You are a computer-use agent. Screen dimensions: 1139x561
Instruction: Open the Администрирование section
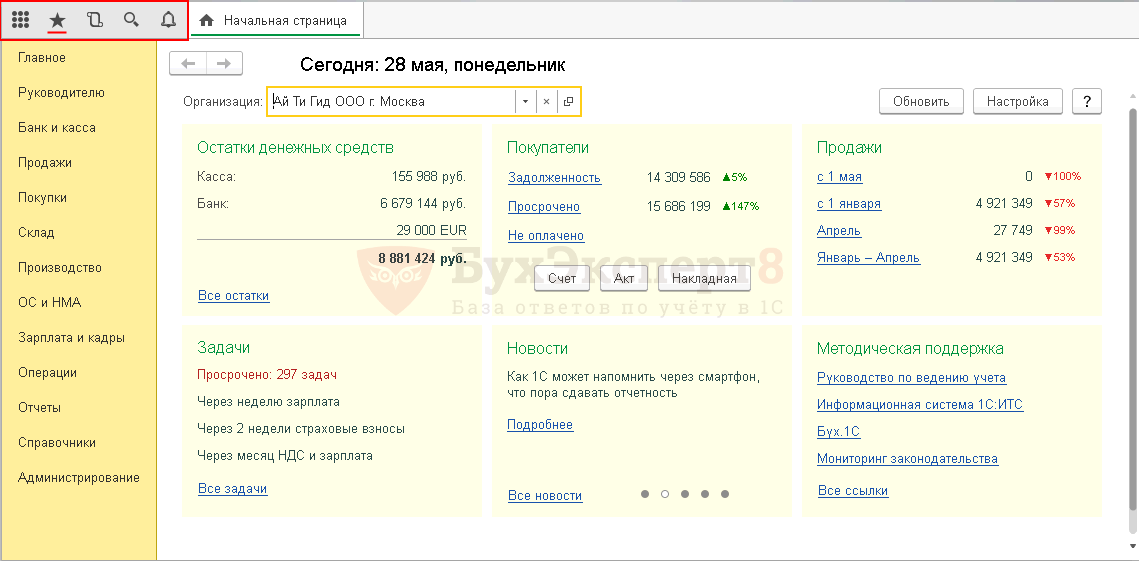tap(79, 477)
